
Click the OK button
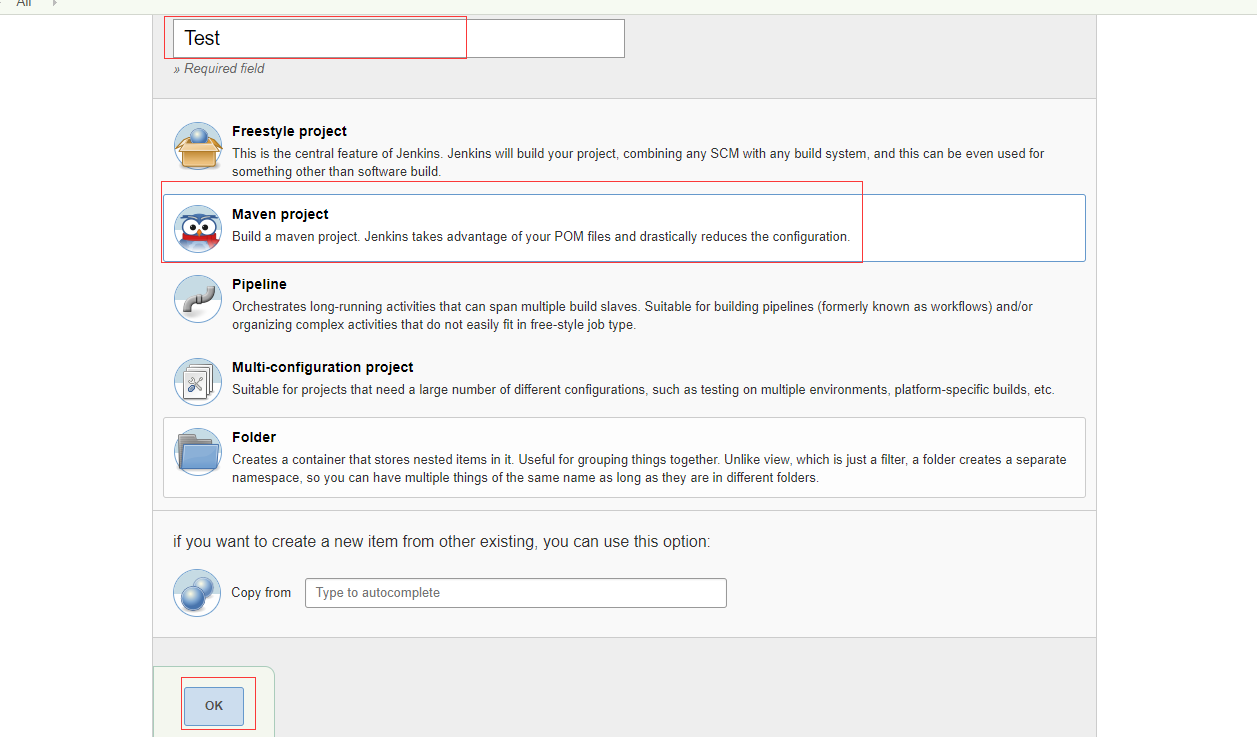(x=214, y=706)
